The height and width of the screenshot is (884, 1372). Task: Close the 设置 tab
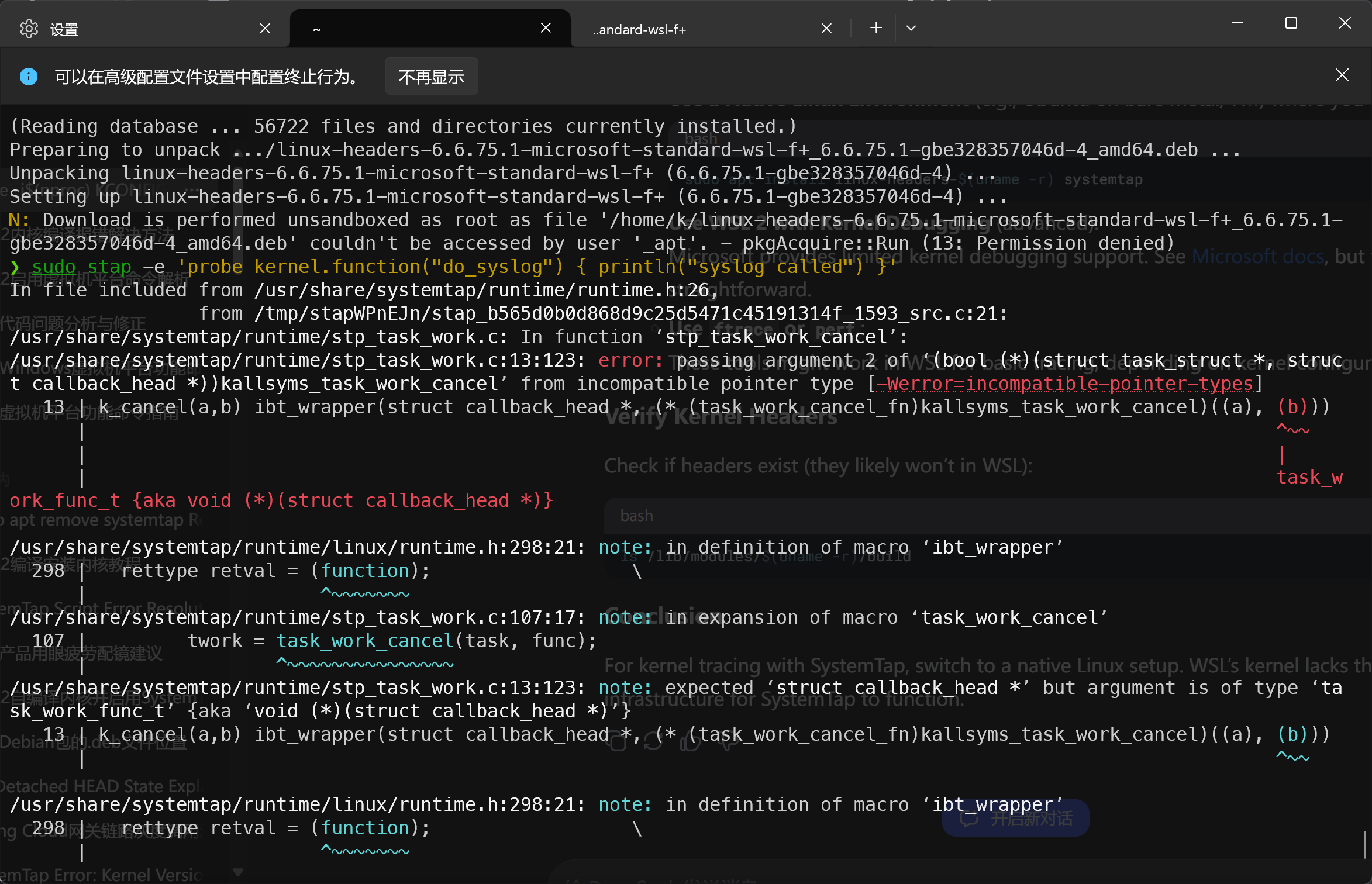(265, 28)
